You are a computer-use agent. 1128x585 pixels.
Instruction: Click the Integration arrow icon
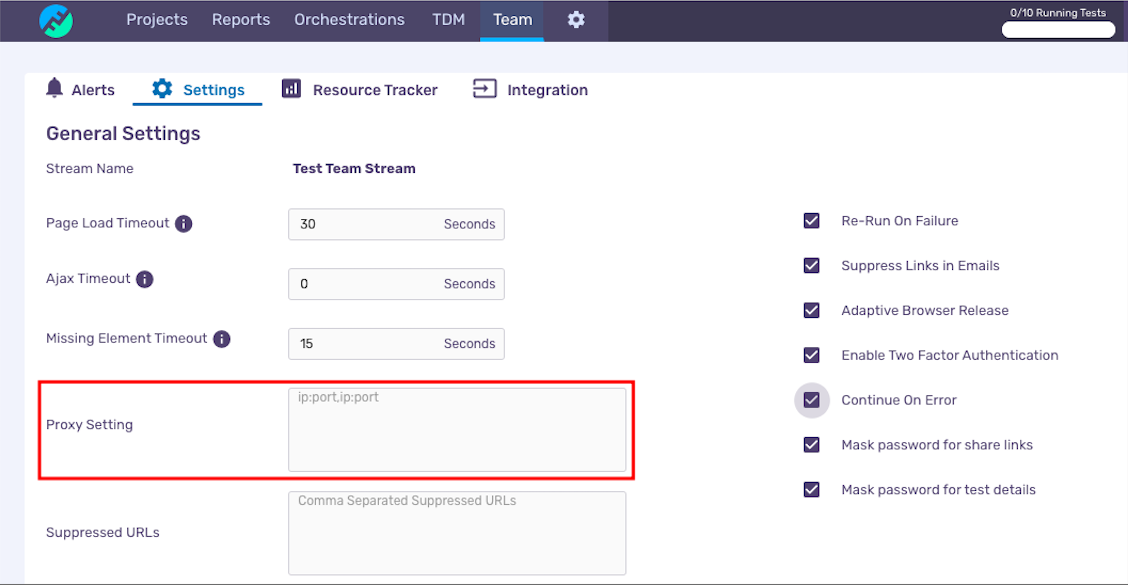coord(484,89)
